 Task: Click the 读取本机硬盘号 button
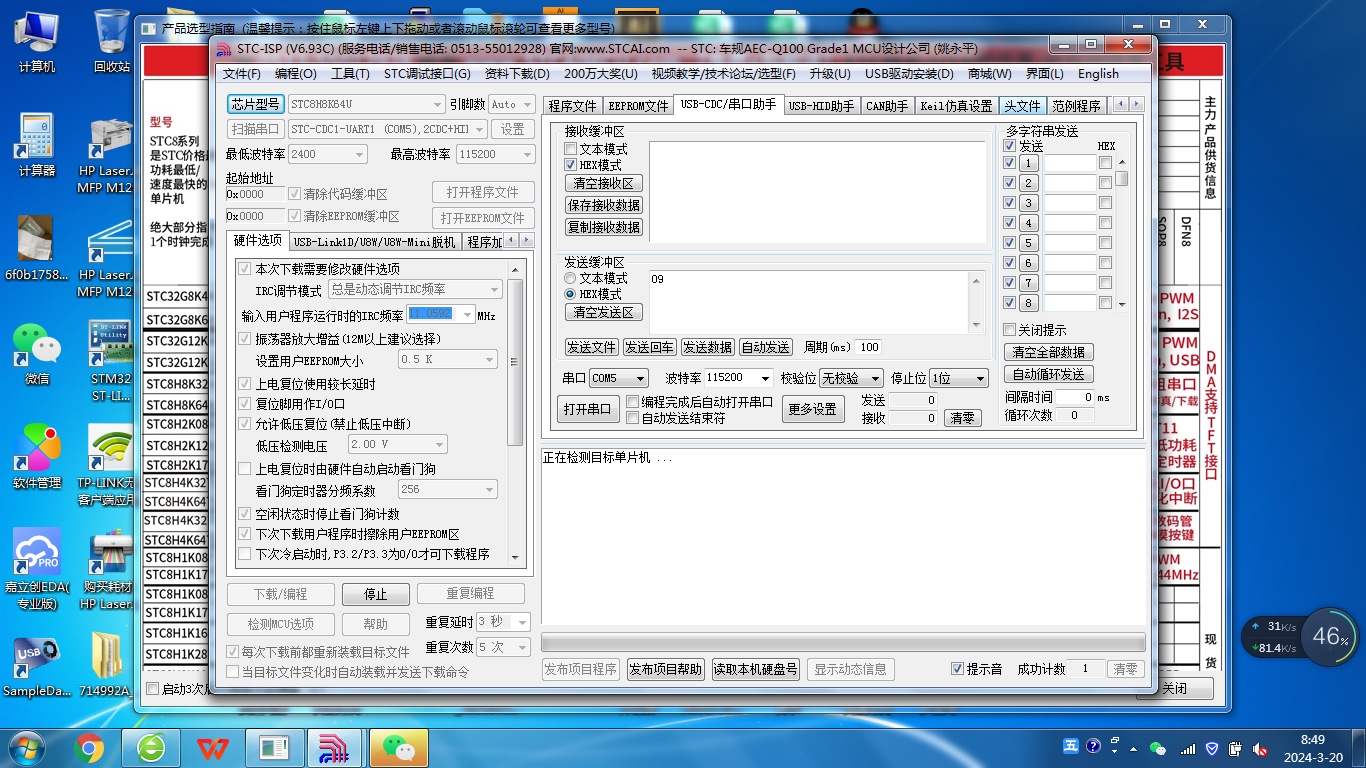756,669
